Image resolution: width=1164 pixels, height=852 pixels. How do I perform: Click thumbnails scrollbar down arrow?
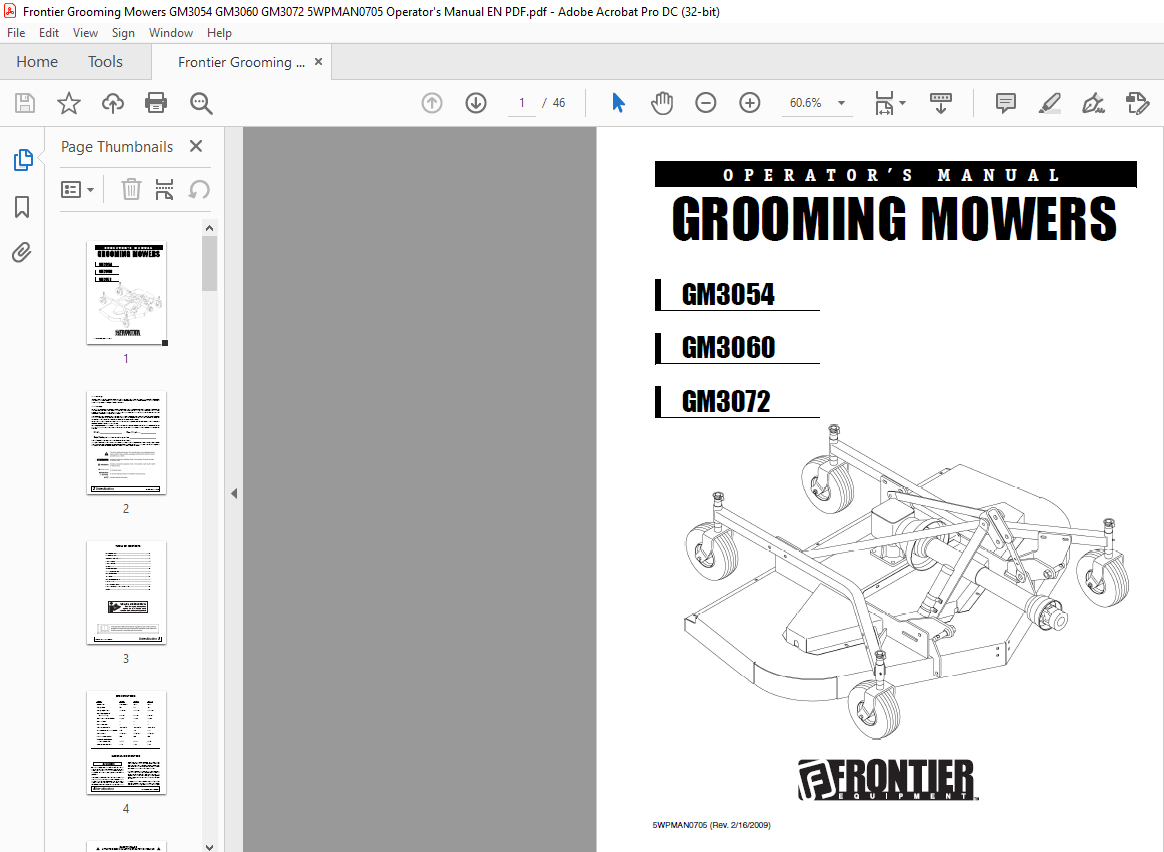209,846
